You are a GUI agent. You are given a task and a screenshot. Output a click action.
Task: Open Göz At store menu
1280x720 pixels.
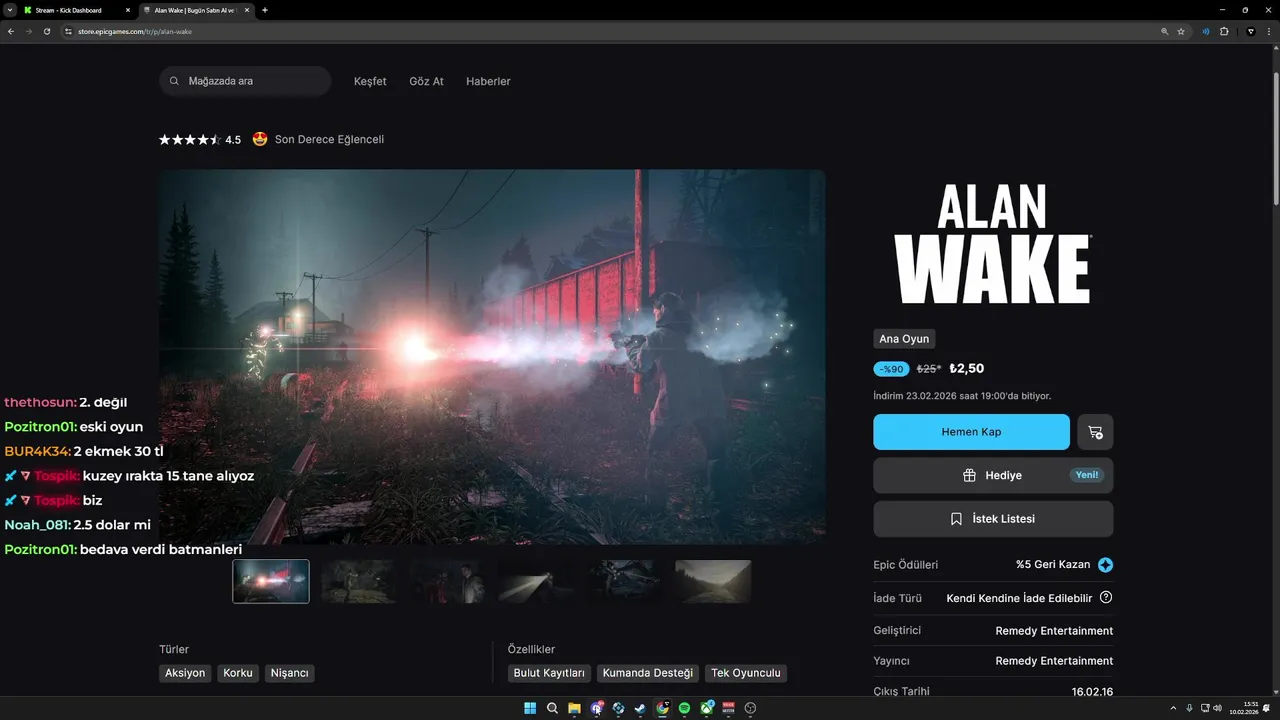point(426,81)
